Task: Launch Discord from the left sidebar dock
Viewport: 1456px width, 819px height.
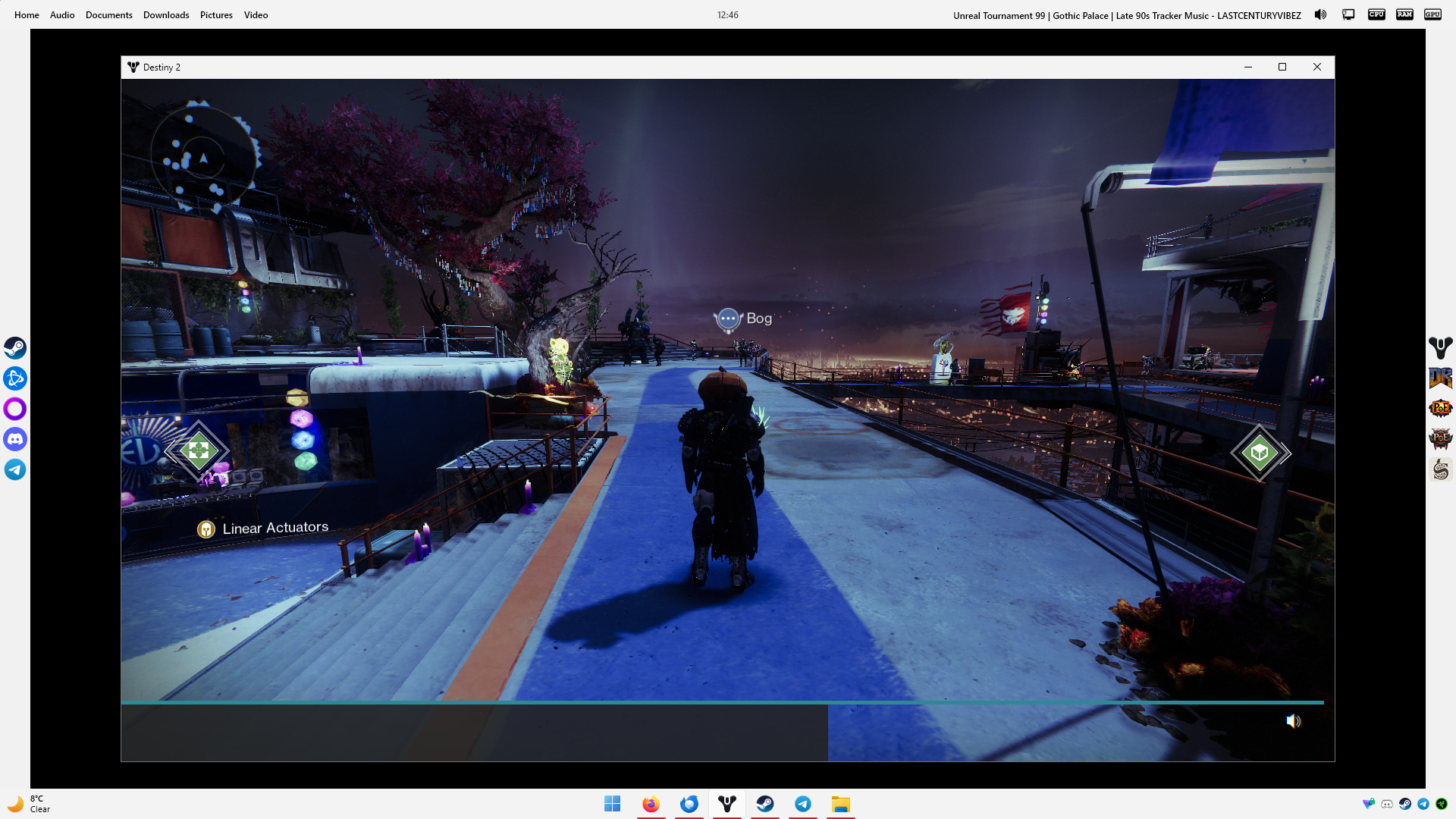Action: point(15,439)
